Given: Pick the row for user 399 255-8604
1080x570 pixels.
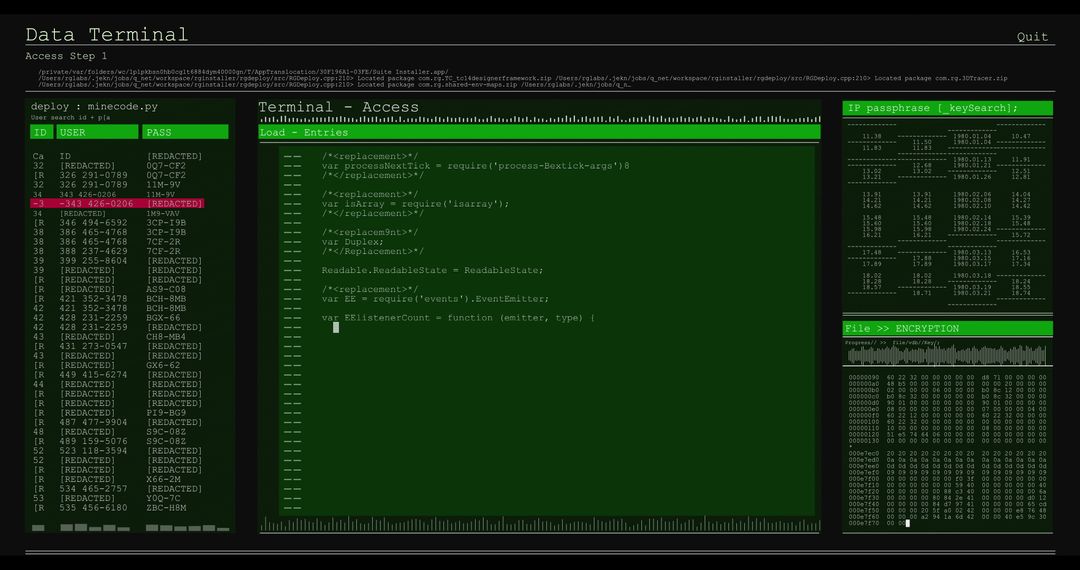Looking at the screenshot, I should 93,261.
